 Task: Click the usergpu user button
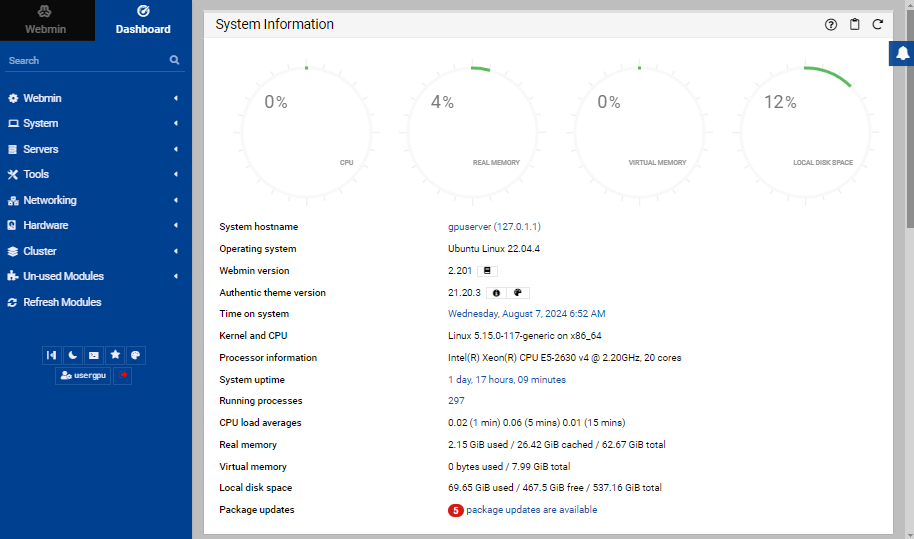pos(83,375)
